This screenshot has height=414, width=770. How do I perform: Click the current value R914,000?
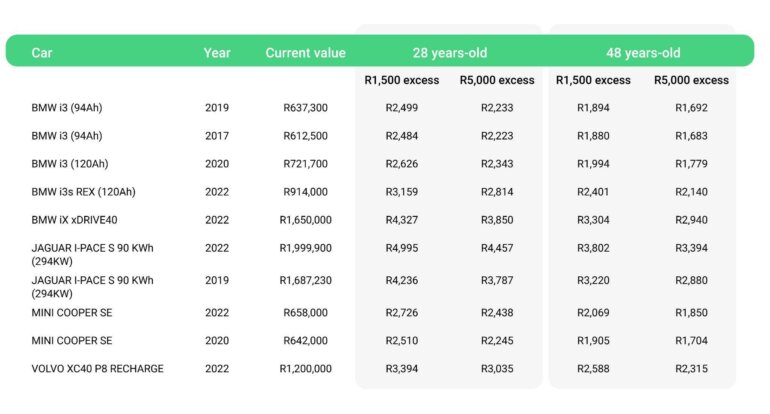point(305,192)
